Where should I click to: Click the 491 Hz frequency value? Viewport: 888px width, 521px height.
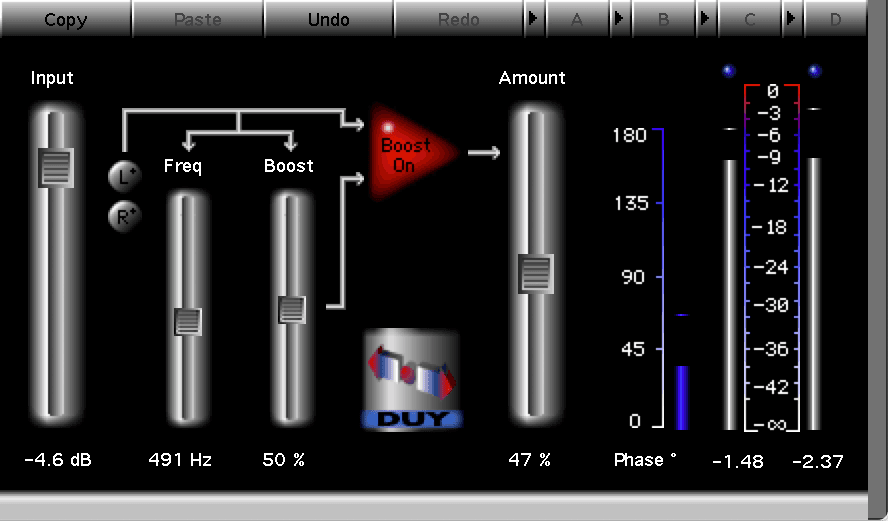pyautogui.click(x=180, y=460)
